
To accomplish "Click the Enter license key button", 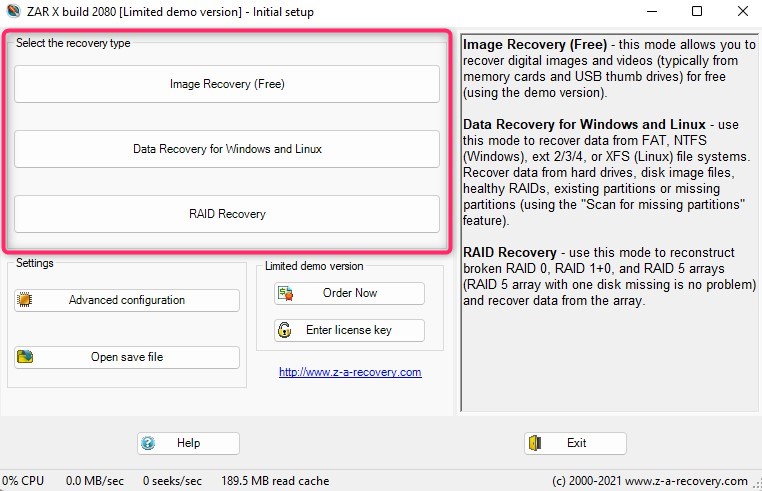I will [x=349, y=330].
